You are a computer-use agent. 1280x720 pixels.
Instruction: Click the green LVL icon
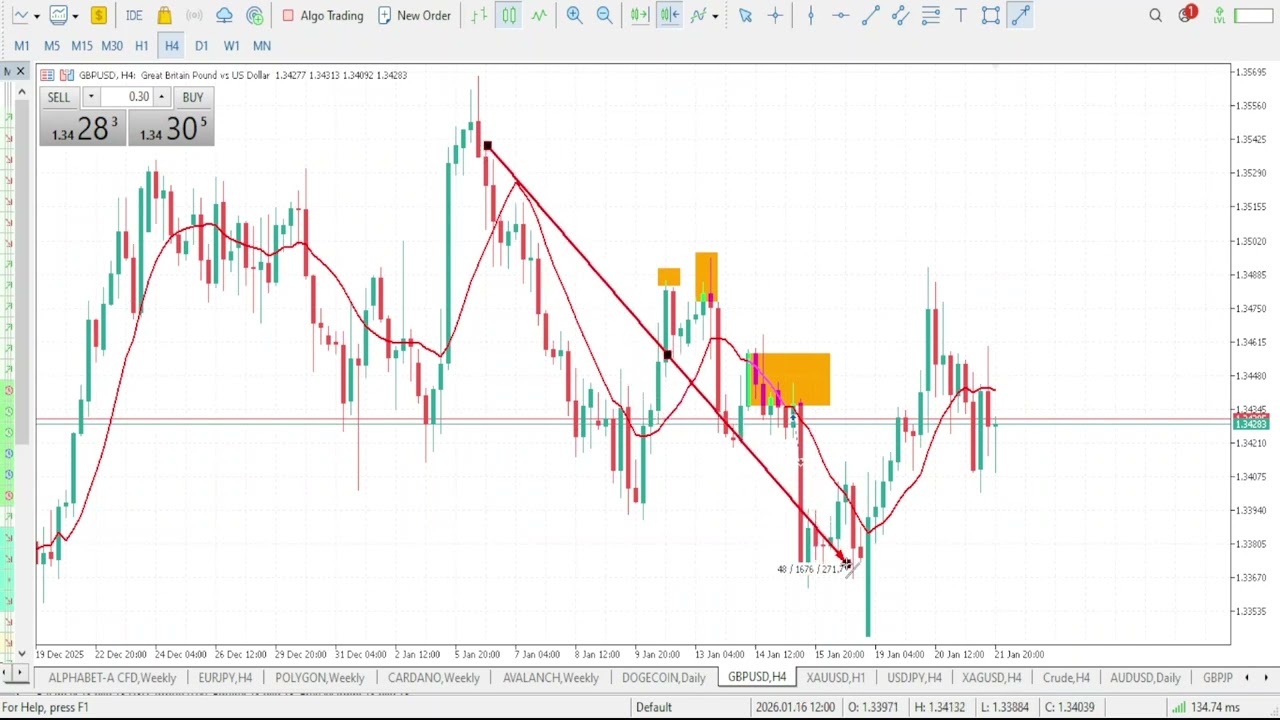click(x=1219, y=15)
